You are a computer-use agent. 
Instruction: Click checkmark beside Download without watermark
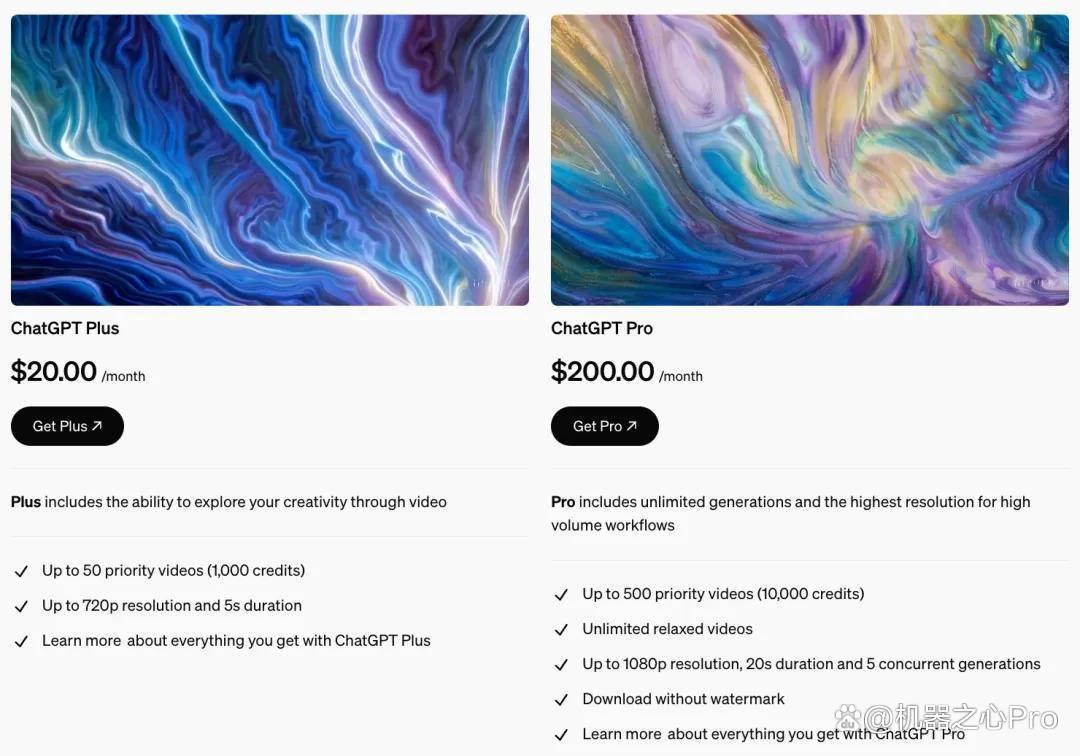(561, 700)
